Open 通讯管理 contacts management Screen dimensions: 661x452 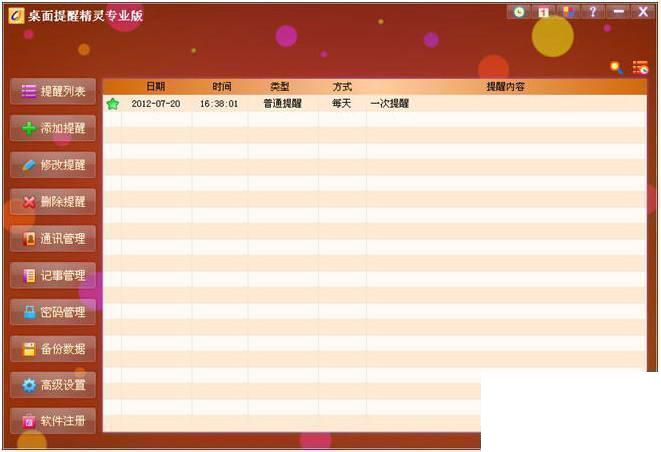[x=53, y=239]
